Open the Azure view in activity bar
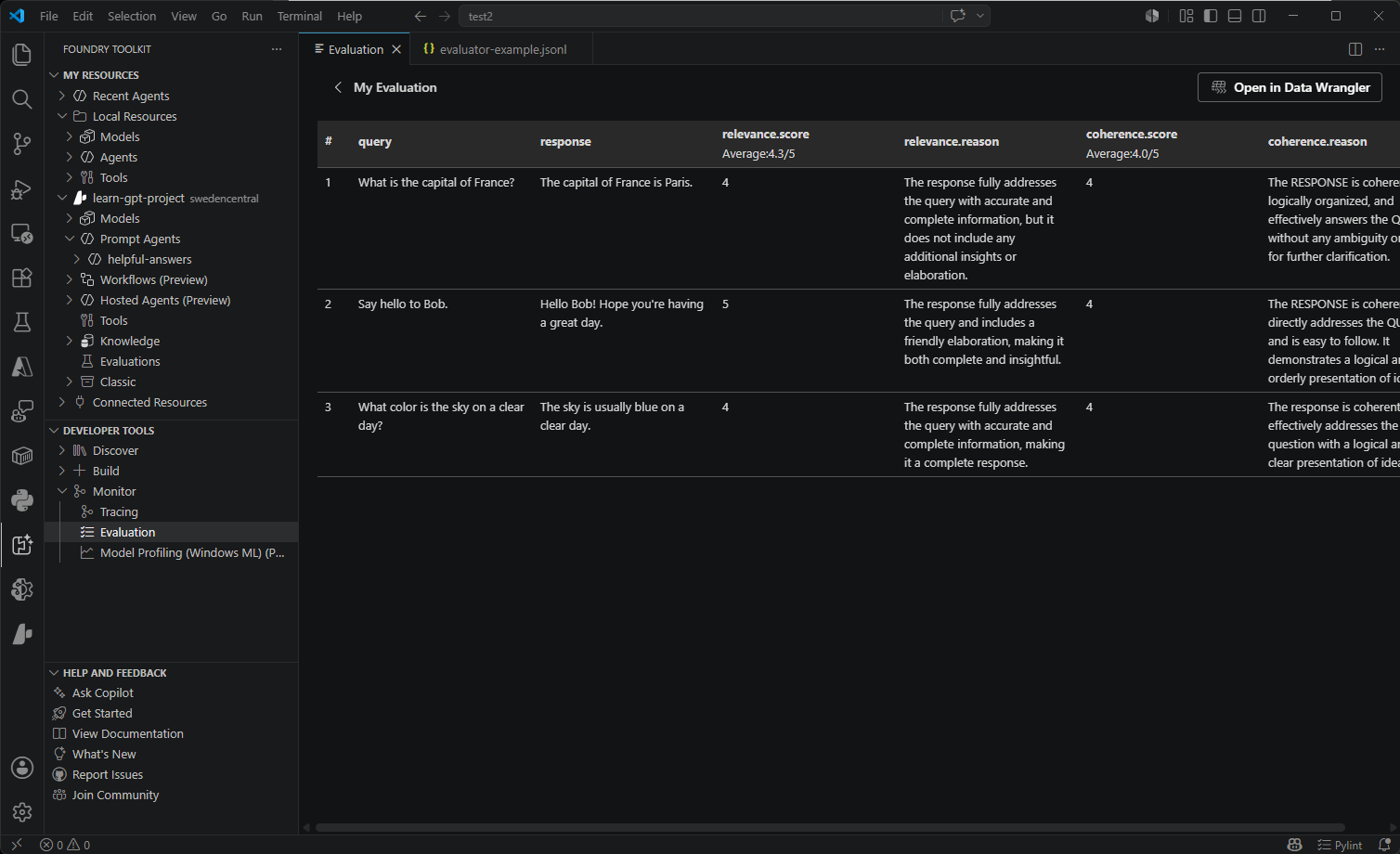Image resolution: width=1400 pixels, height=854 pixels. [x=22, y=367]
